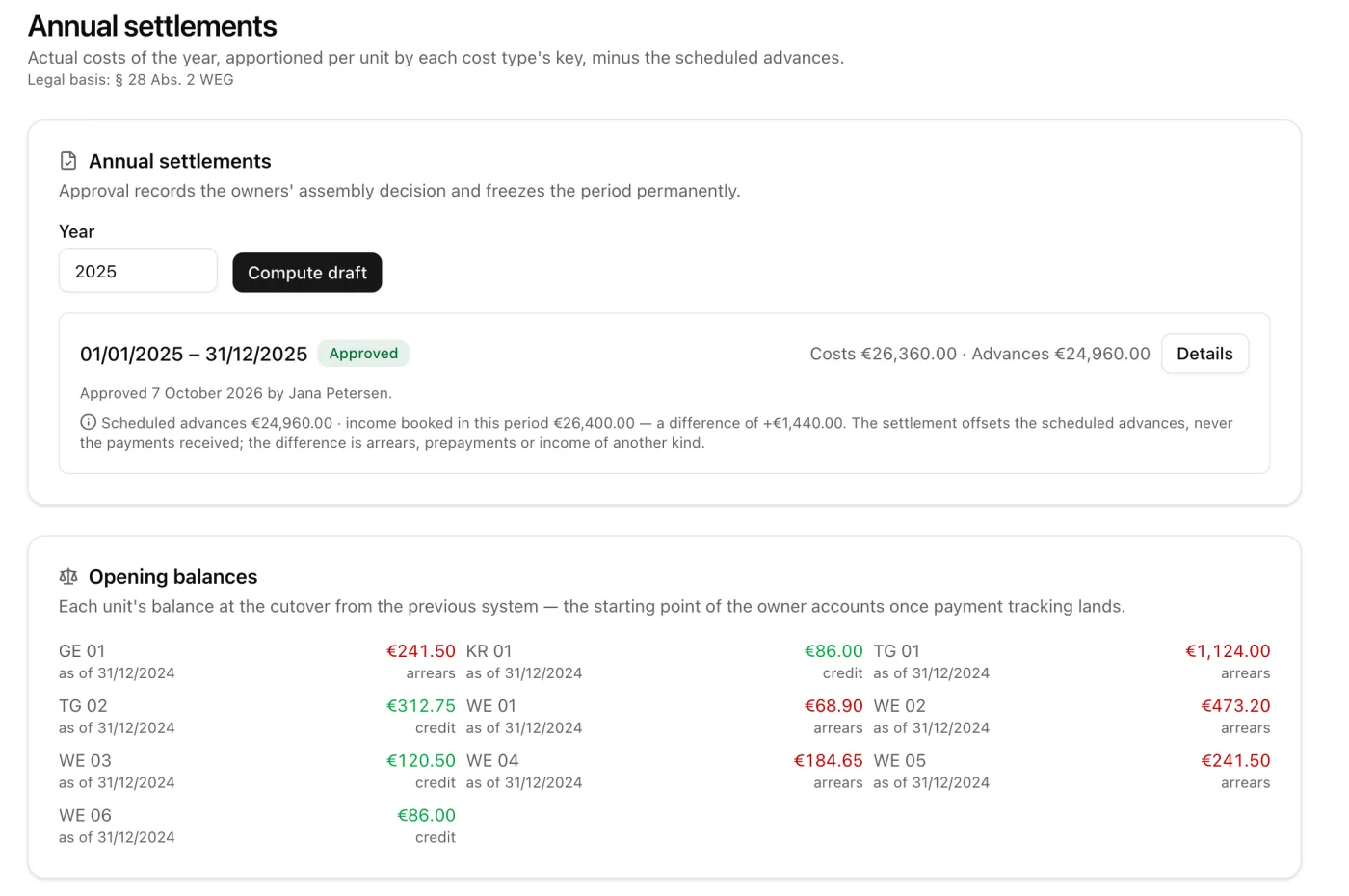Click the WE 05 balance of €241.50
Viewport: 1349px width, 896px height.
[x=1235, y=761]
